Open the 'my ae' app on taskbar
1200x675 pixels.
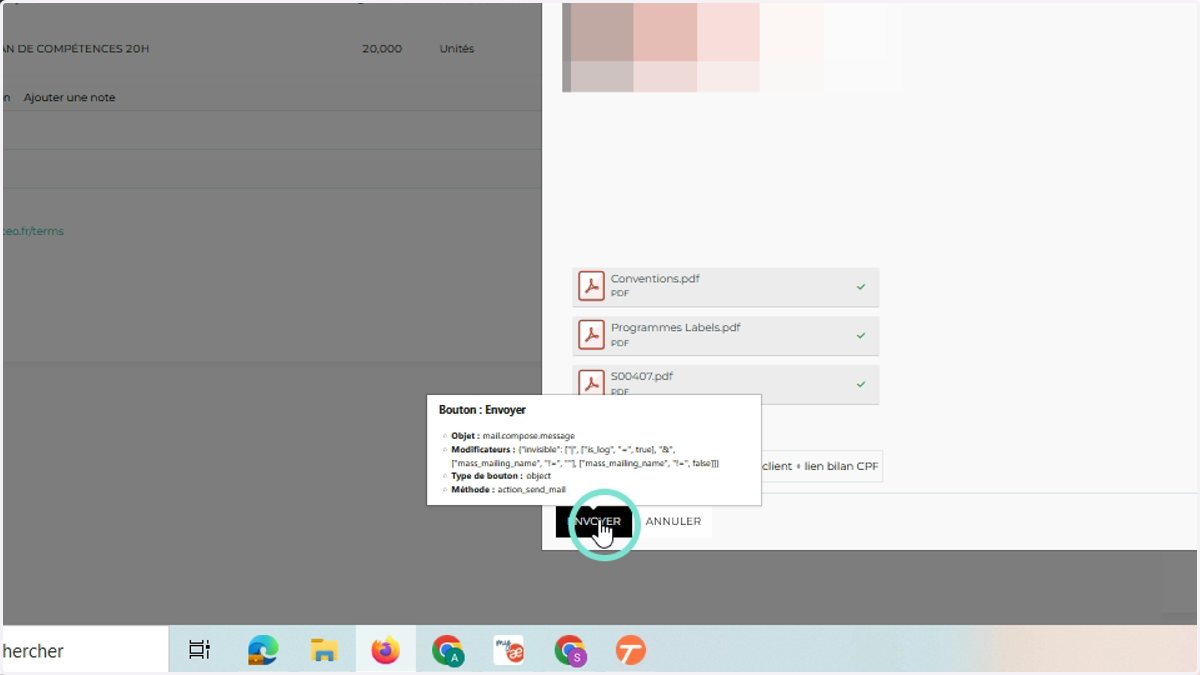point(509,650)
